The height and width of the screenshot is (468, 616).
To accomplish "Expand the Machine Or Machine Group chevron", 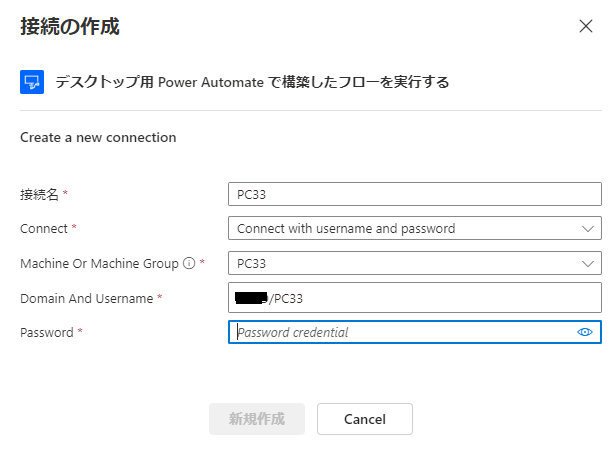I will coord(587,264).
